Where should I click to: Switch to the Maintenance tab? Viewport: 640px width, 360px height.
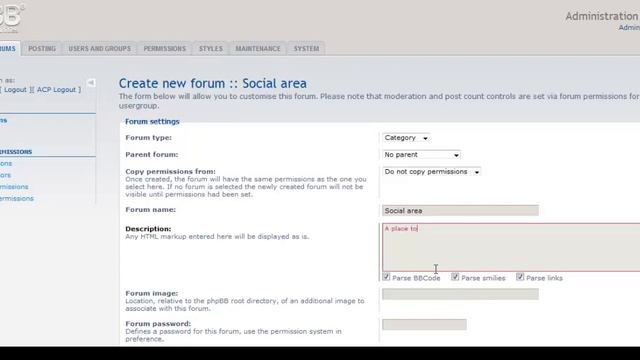coord(258,49)
